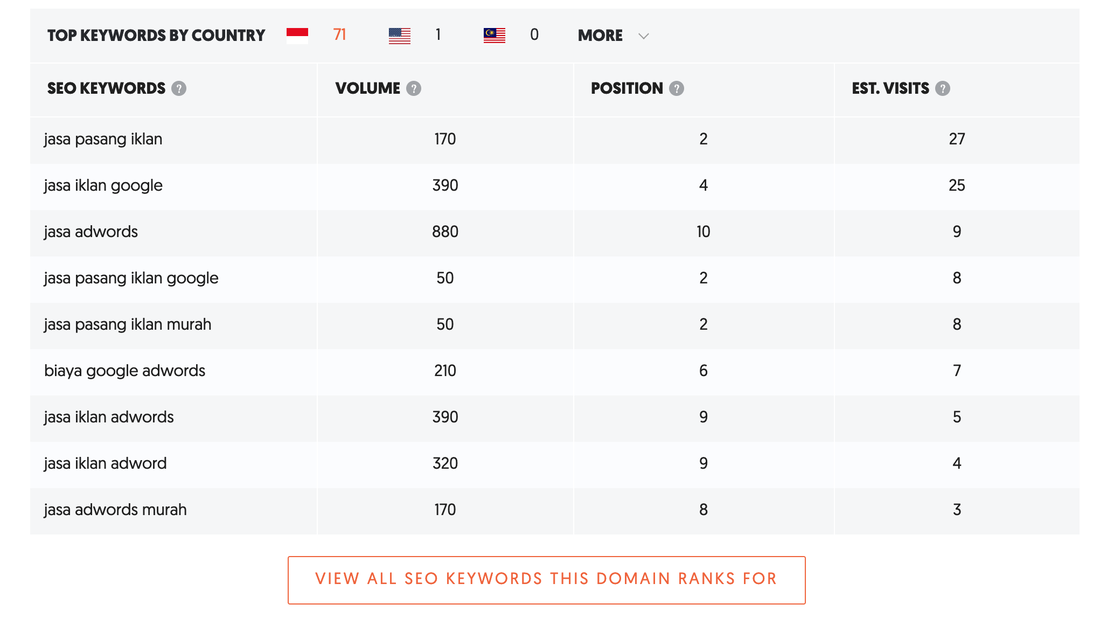1100x625 pixels.
Task: Open the 'jasa adwords' keyword
Action: 91,231
